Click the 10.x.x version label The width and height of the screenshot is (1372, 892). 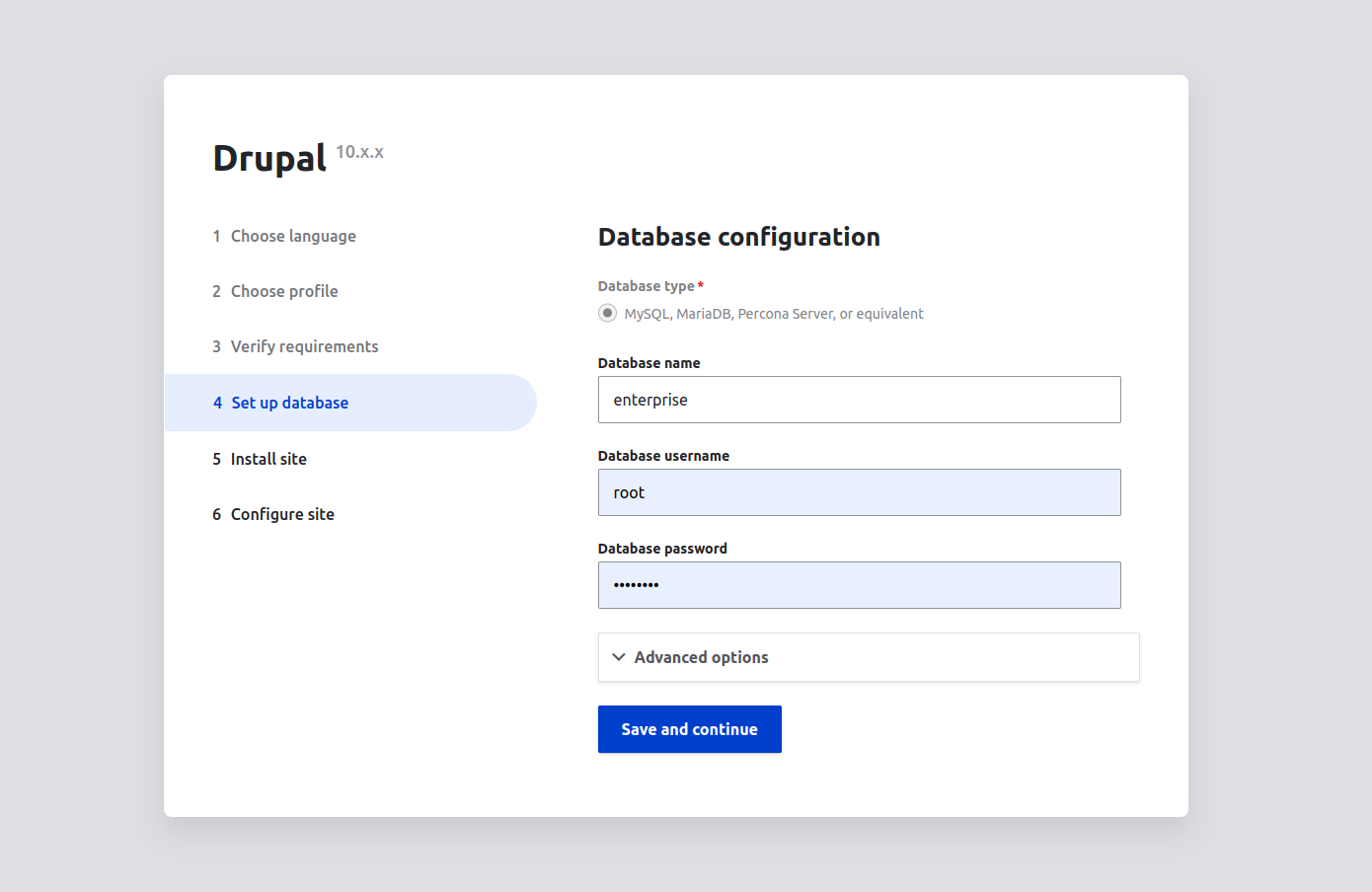point(359,152)
